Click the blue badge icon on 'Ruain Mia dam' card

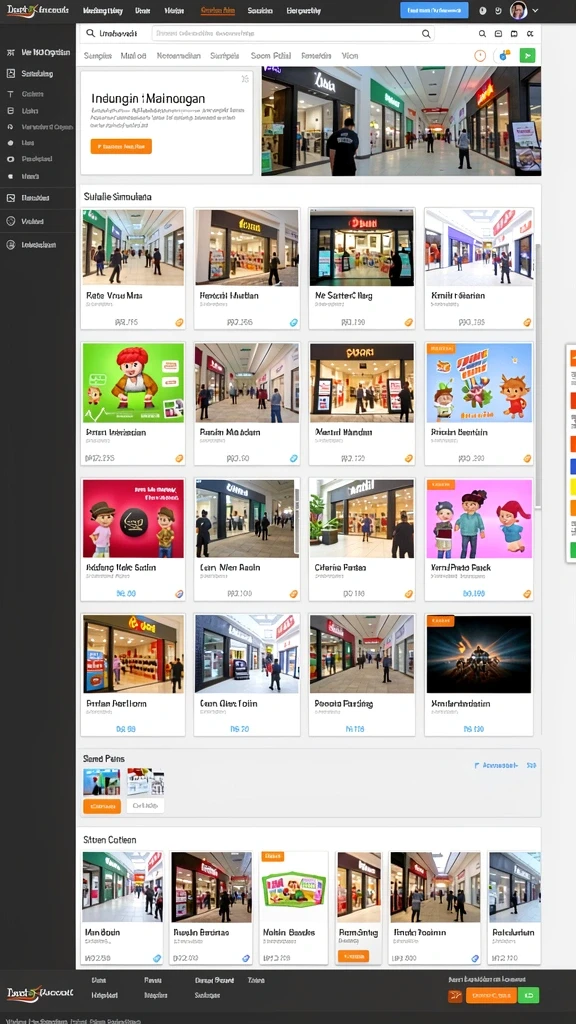pyautogui.click(x=293, y=458)
